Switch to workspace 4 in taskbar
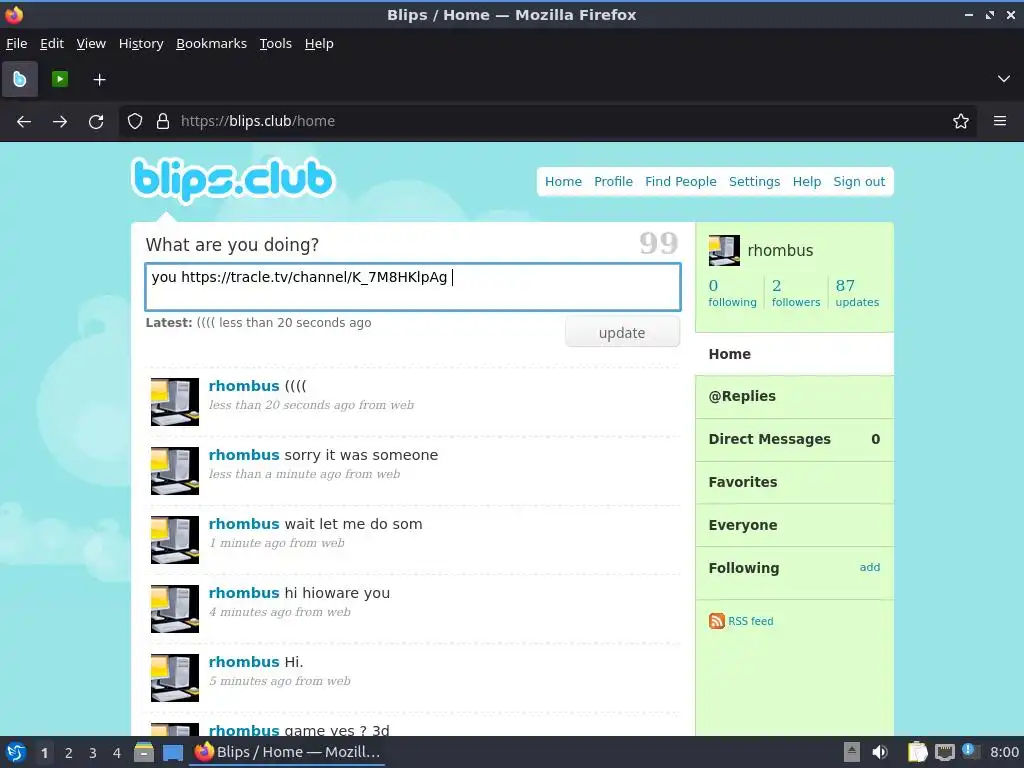1024x768 pixels. click(x=117, y=753)
